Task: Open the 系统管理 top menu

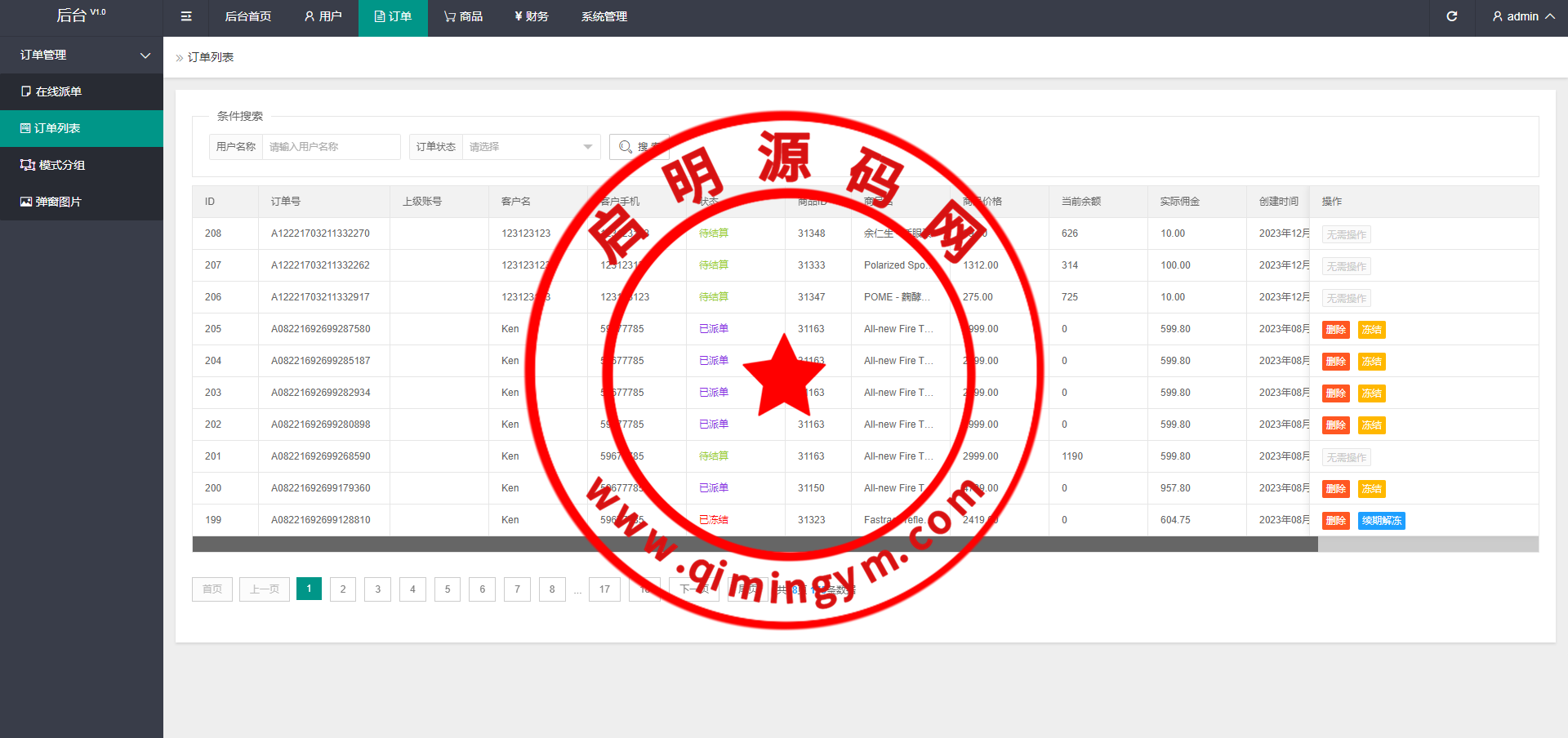Action: tap(604, 16)
